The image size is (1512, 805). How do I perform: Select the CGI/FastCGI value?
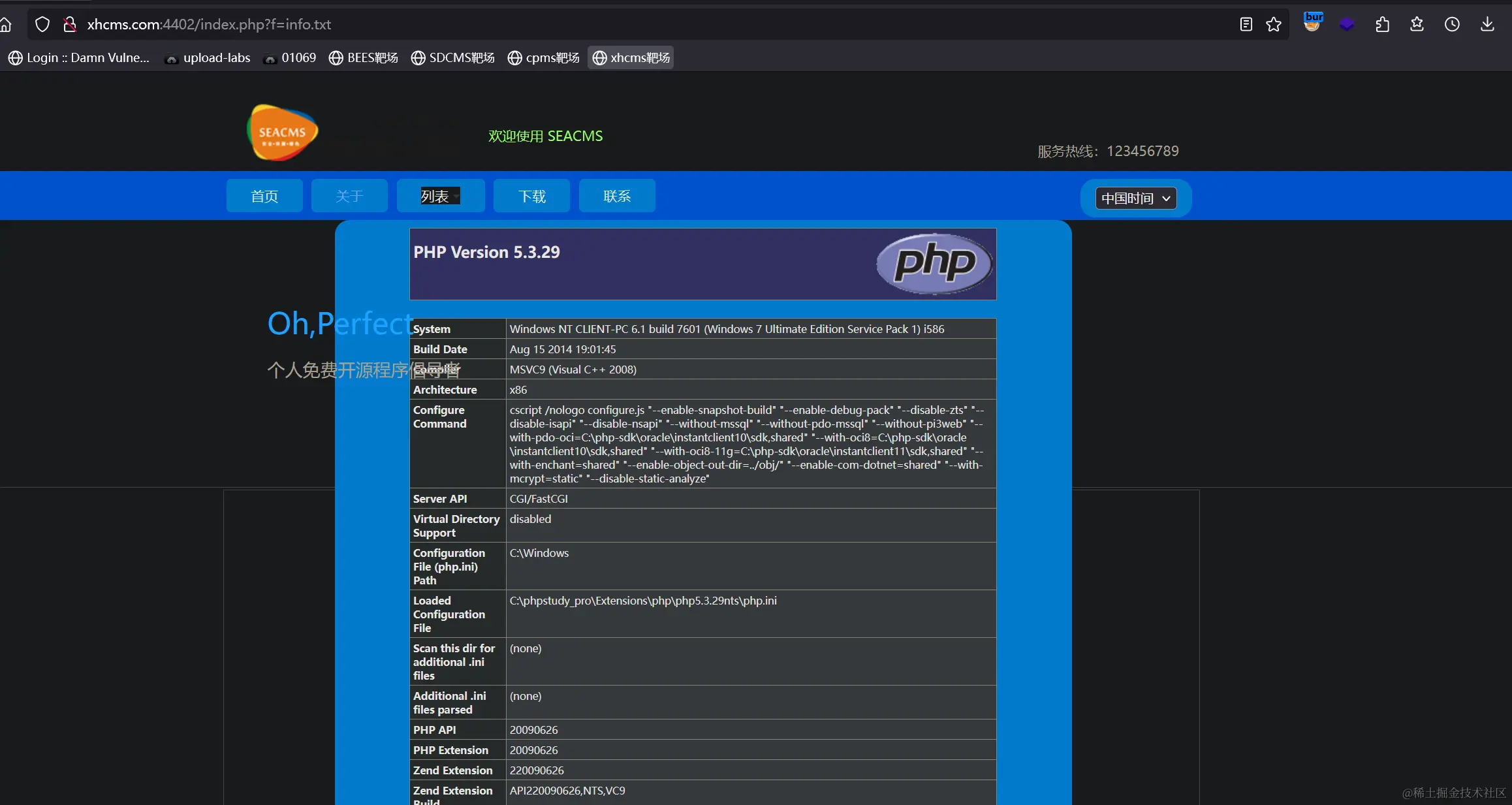pos(539,499)
